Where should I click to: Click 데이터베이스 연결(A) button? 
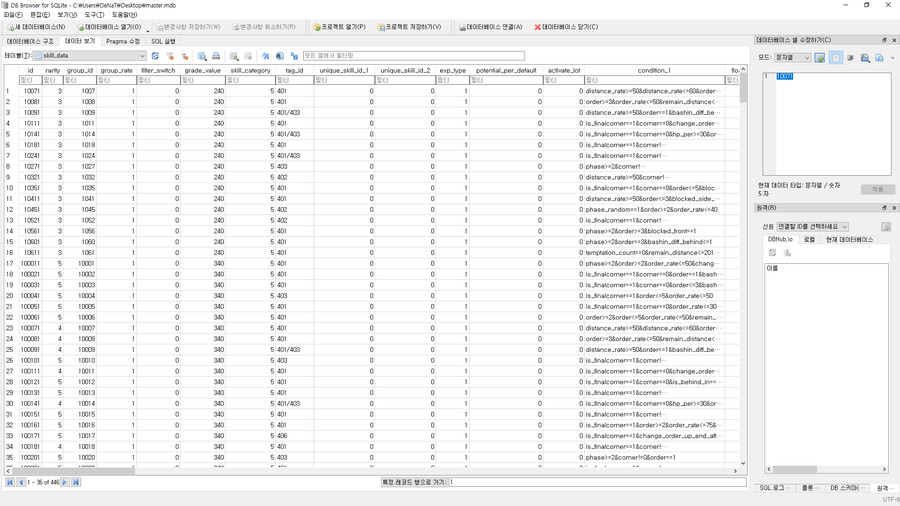tap(491, 27)
